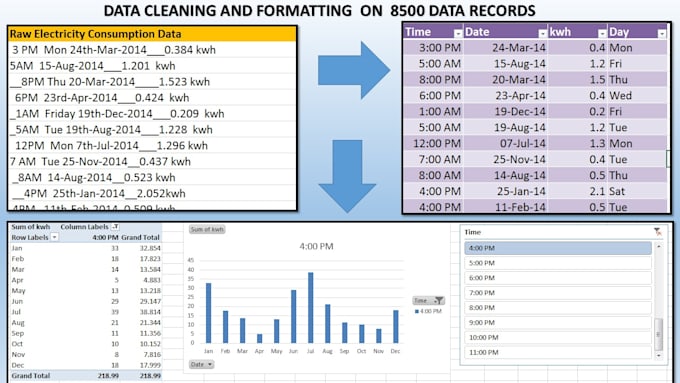Click the Grand Total row label in the pivot table

31,376
